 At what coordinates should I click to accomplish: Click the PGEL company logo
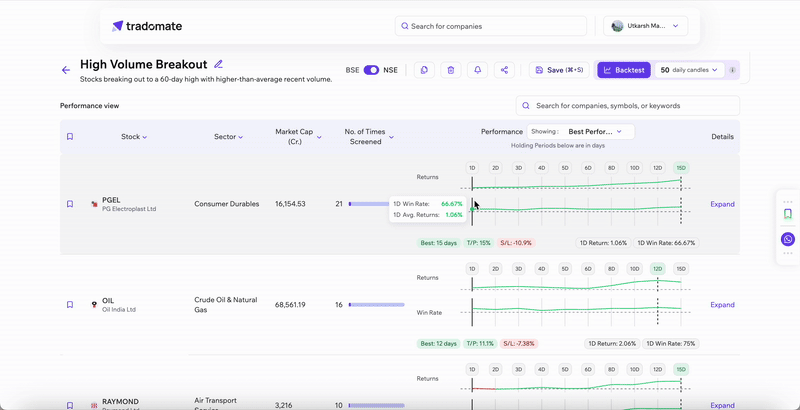94,204
